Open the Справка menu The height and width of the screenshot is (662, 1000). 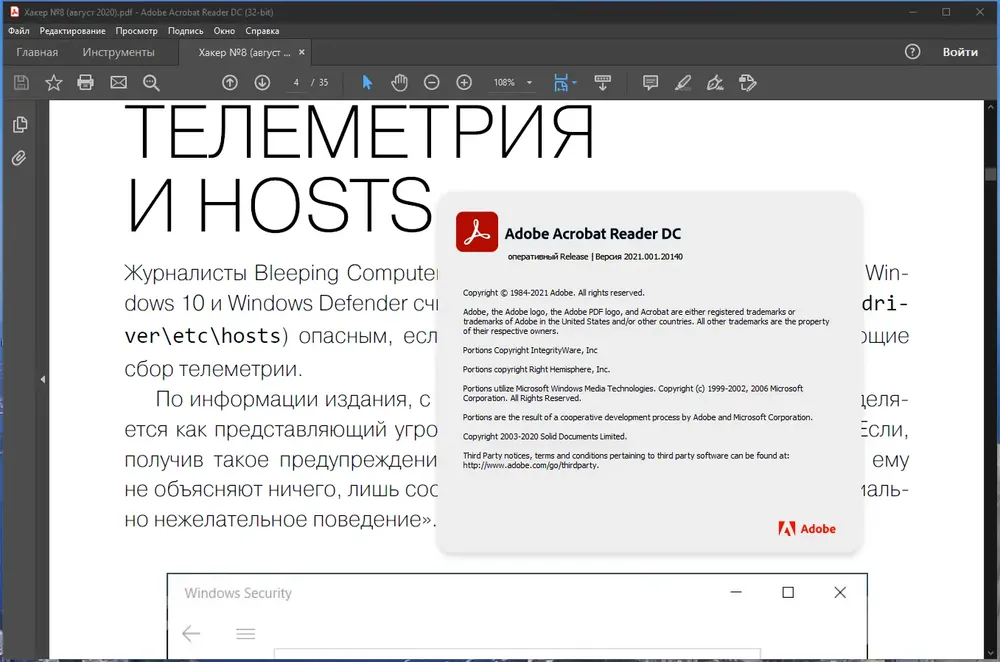click(x=262, y=31)
